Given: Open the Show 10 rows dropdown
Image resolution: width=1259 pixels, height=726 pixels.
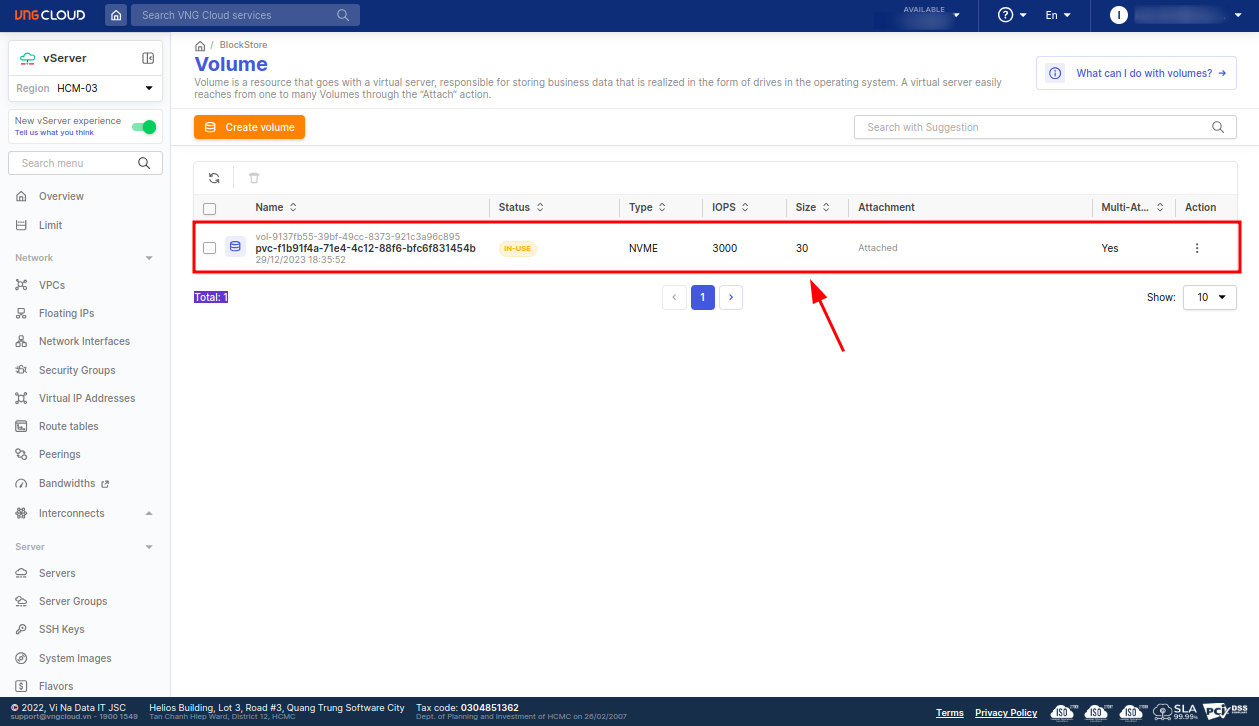Looking at the screenshot, I should tap(1209, 298).
